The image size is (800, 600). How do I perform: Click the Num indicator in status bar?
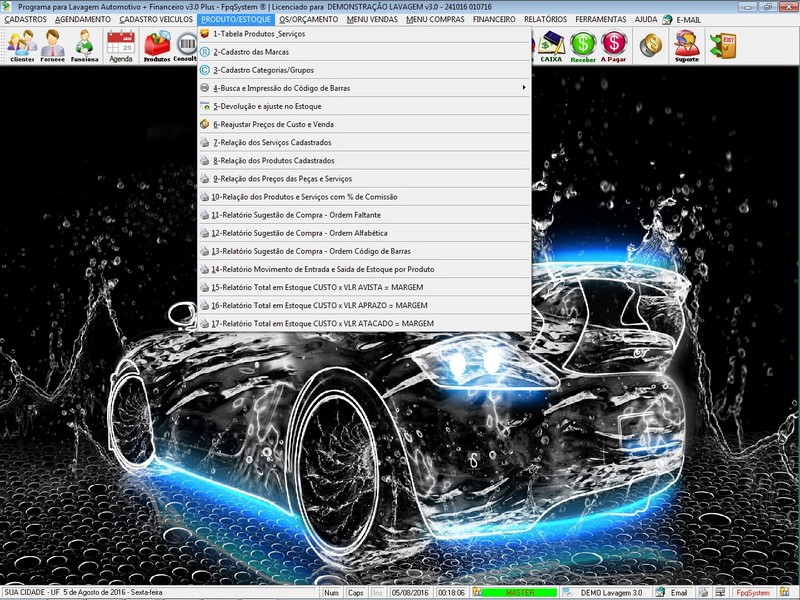coord(331,592)
